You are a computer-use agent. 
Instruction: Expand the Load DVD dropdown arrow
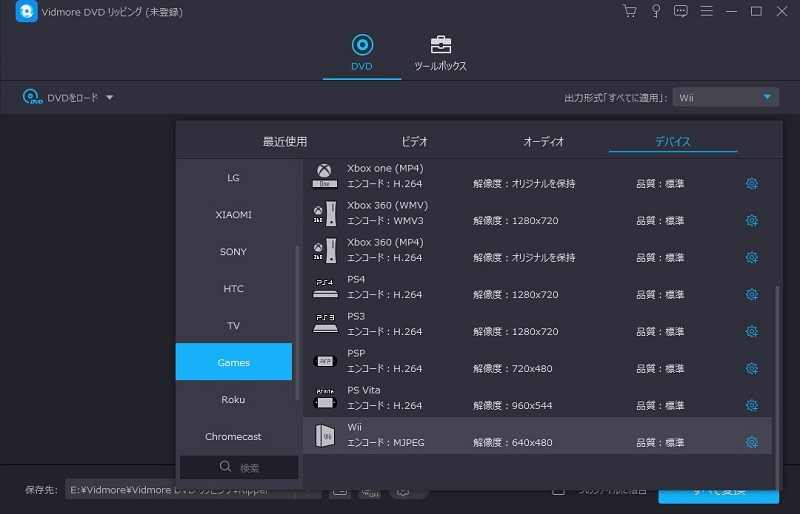110,97
